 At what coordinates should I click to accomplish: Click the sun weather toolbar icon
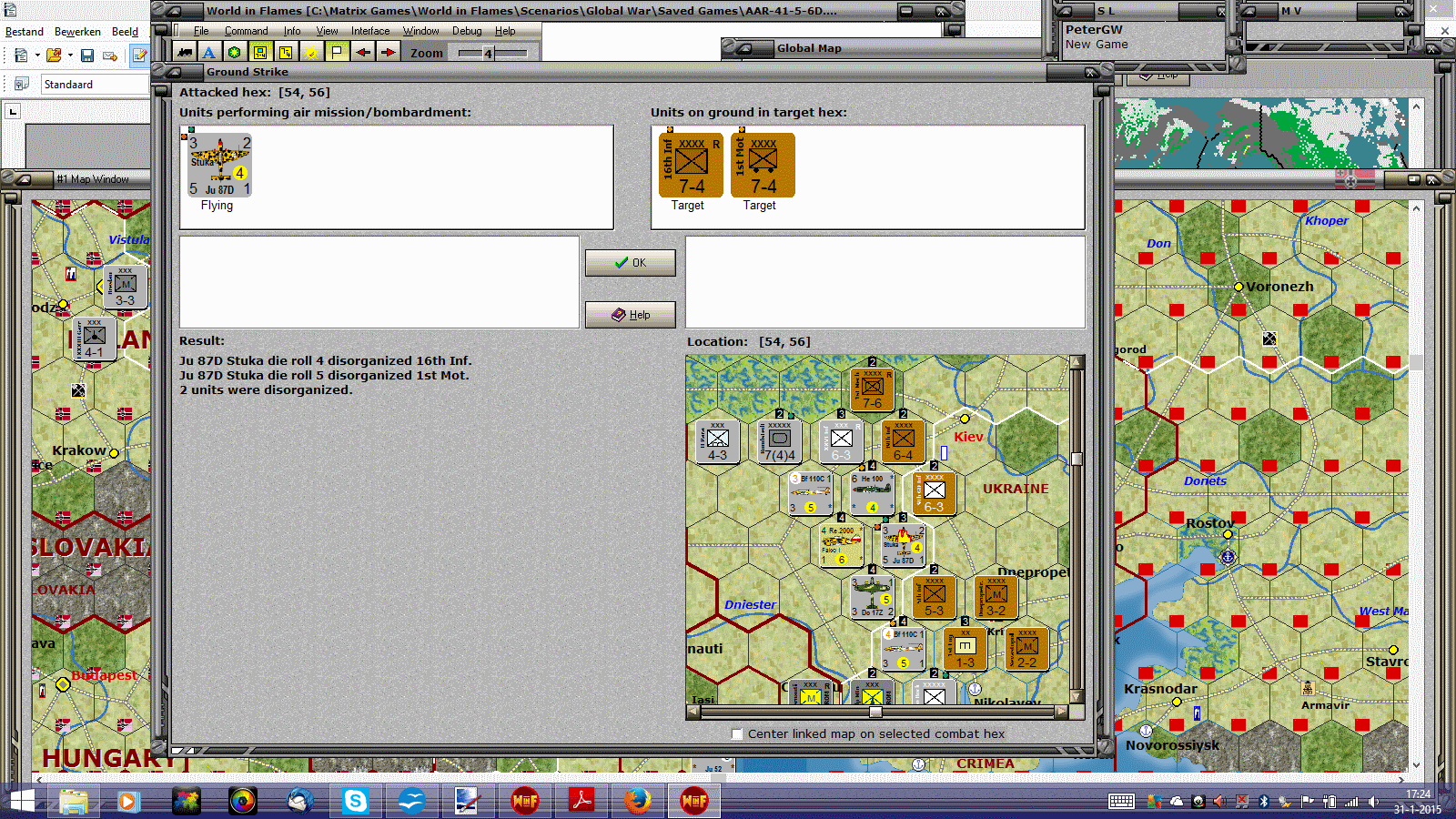[311, 52]
